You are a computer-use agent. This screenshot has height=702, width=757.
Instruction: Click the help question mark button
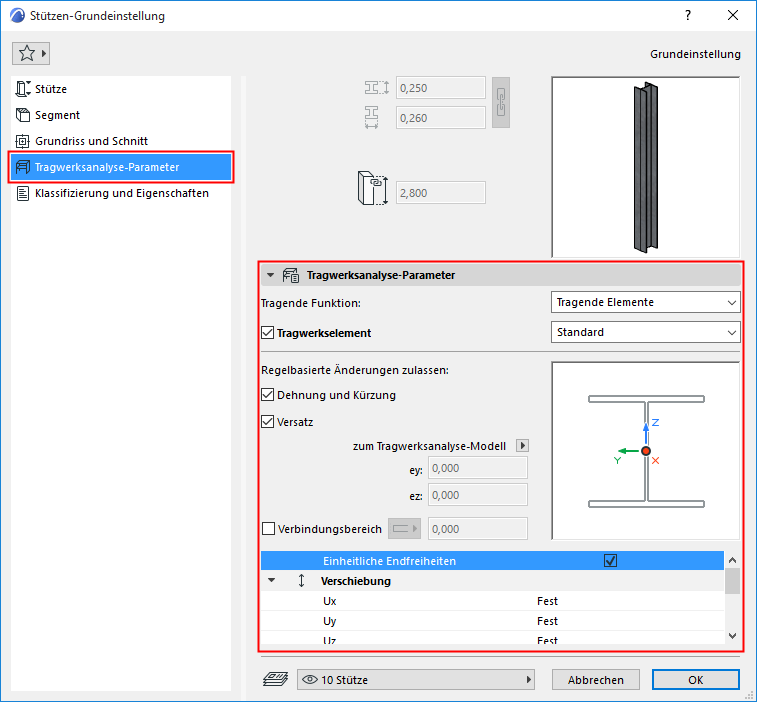(688, 15)
